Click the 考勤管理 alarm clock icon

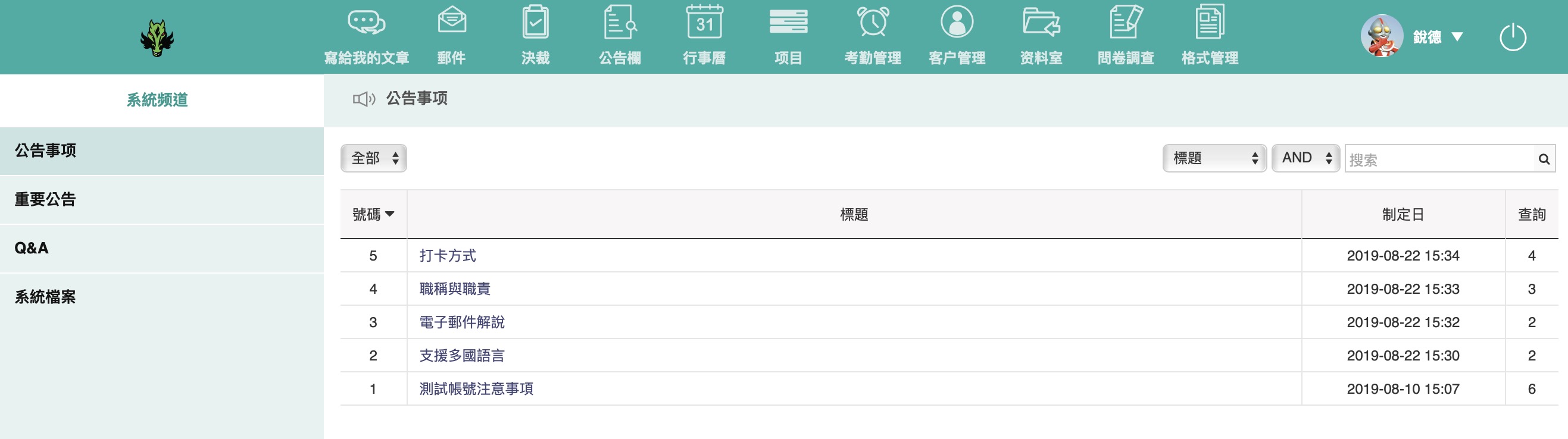coord(873,22)
